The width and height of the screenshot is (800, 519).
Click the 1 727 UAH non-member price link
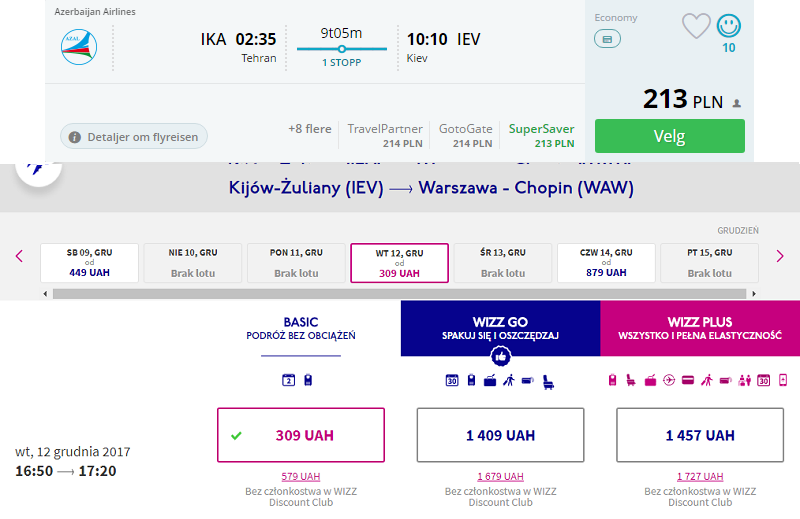point(700,477)
